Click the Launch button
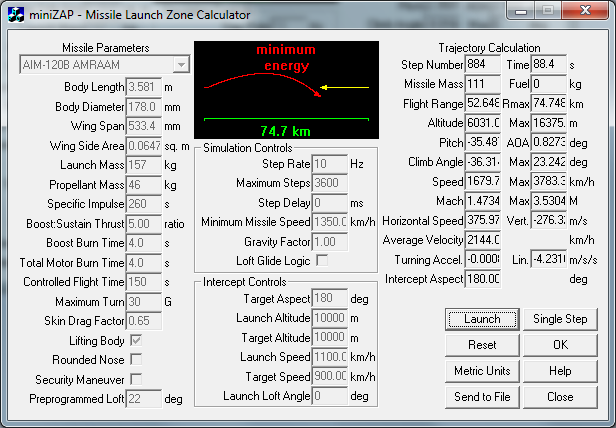This screenshot has width=616, height=428. [482, 319]
